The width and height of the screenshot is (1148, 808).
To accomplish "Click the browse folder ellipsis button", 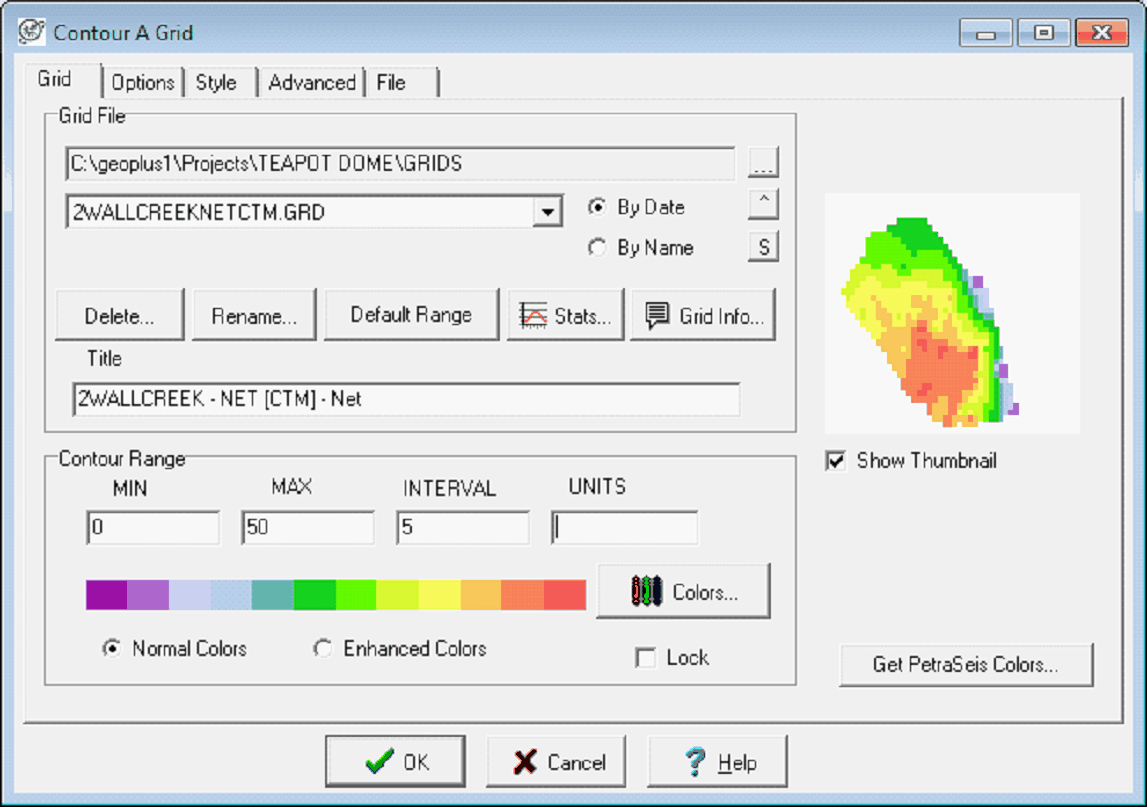I will tap(763, 163).
